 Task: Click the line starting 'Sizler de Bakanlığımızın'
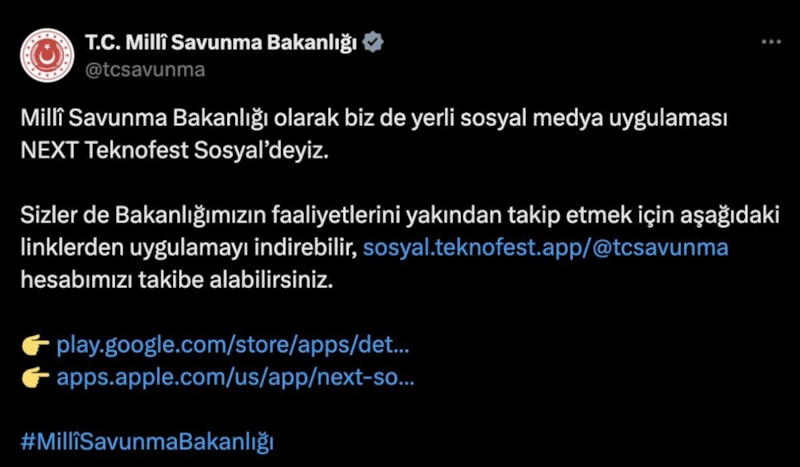pyautogui.click(x=399, y=215)
